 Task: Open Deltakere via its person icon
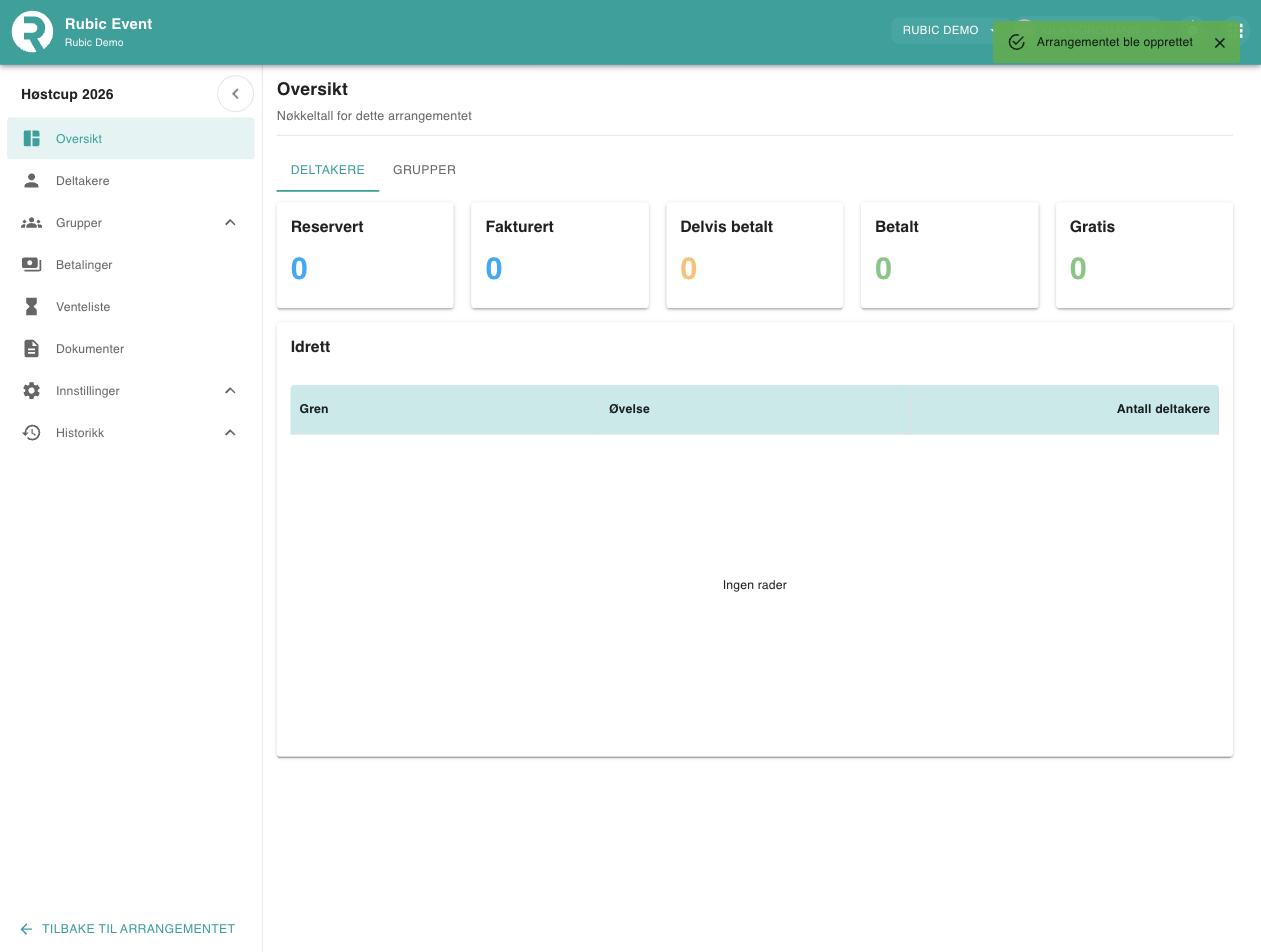tap(32, 181)
